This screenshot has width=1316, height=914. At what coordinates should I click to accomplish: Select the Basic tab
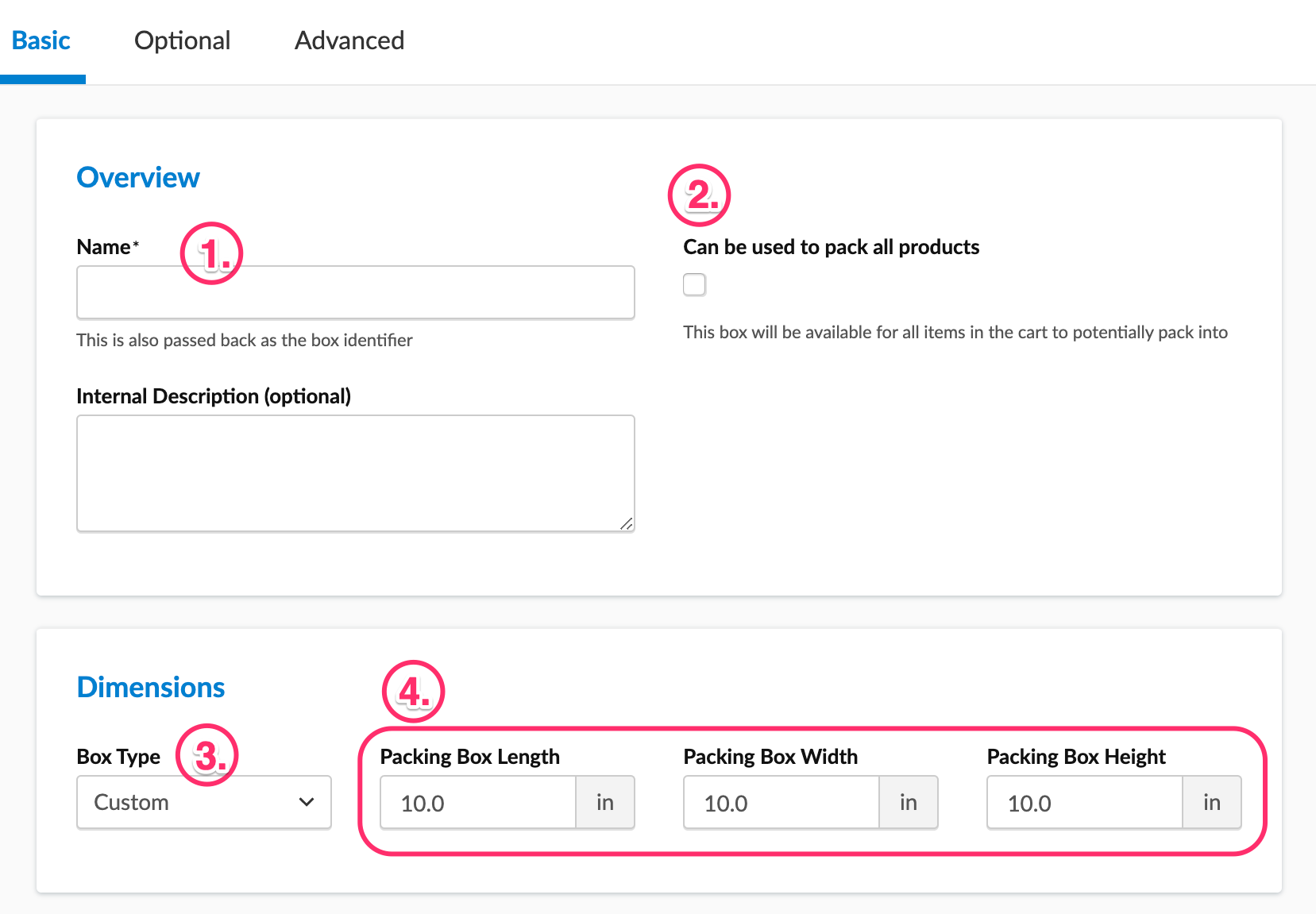point(41,40)
